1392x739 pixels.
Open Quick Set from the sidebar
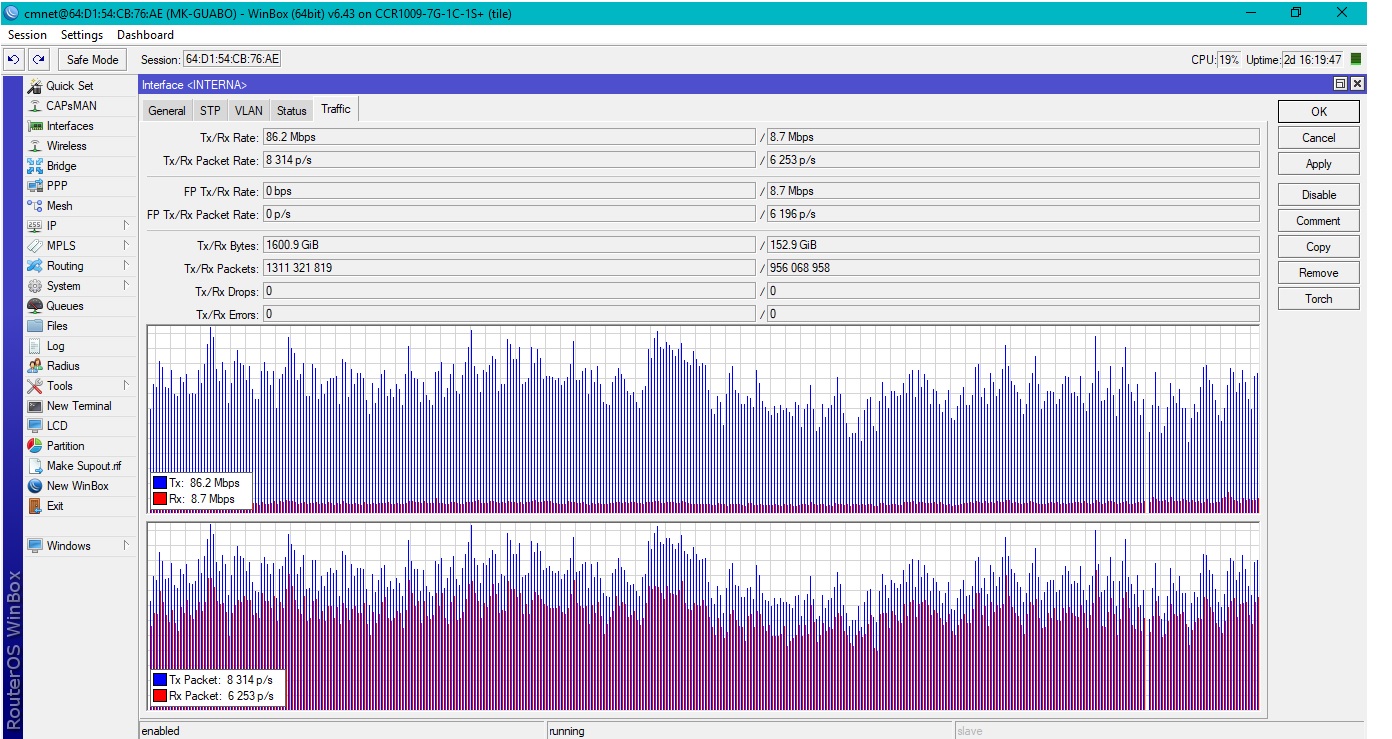[x=69, y=86]
